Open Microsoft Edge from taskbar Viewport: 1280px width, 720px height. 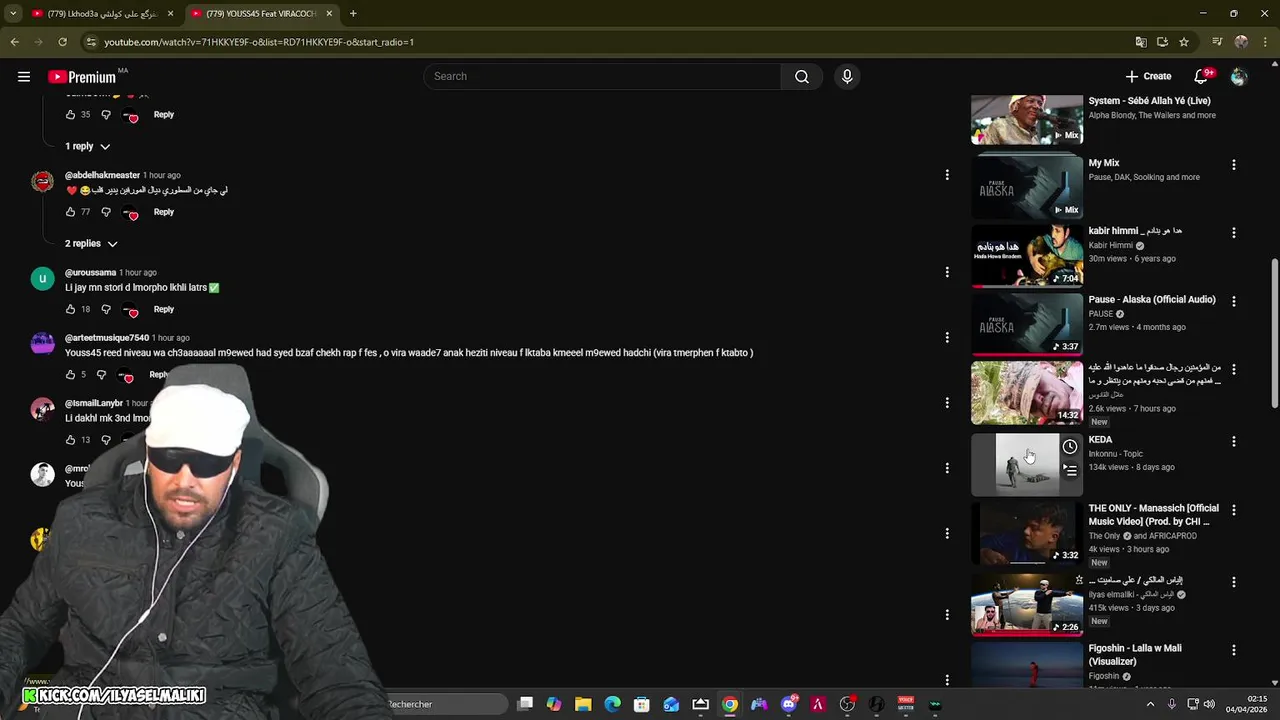coord(612,704)
